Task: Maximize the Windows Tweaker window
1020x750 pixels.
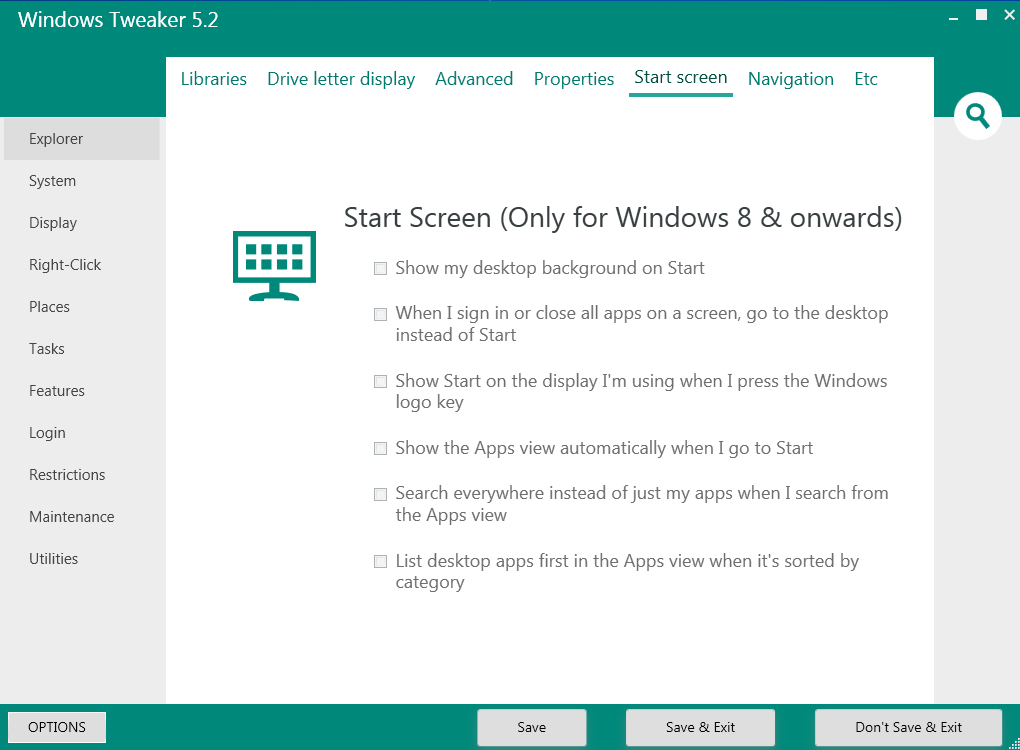Action: [981, 15]
